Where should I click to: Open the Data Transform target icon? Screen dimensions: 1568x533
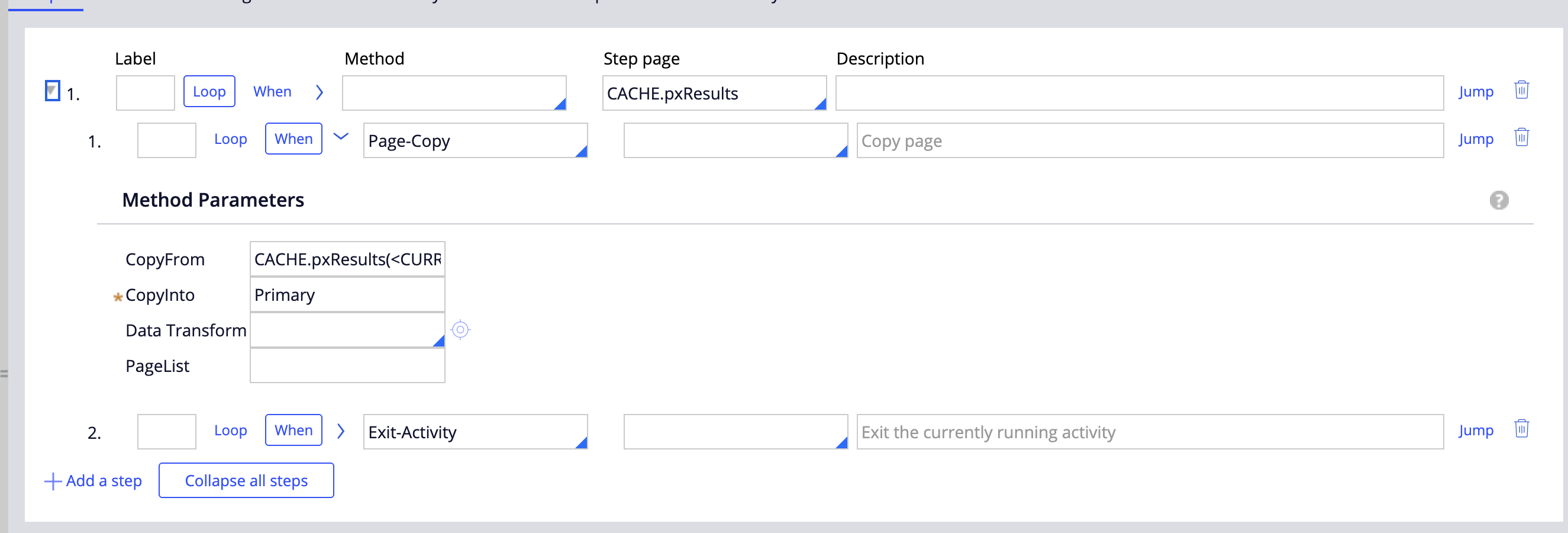(x=460, y=330)
